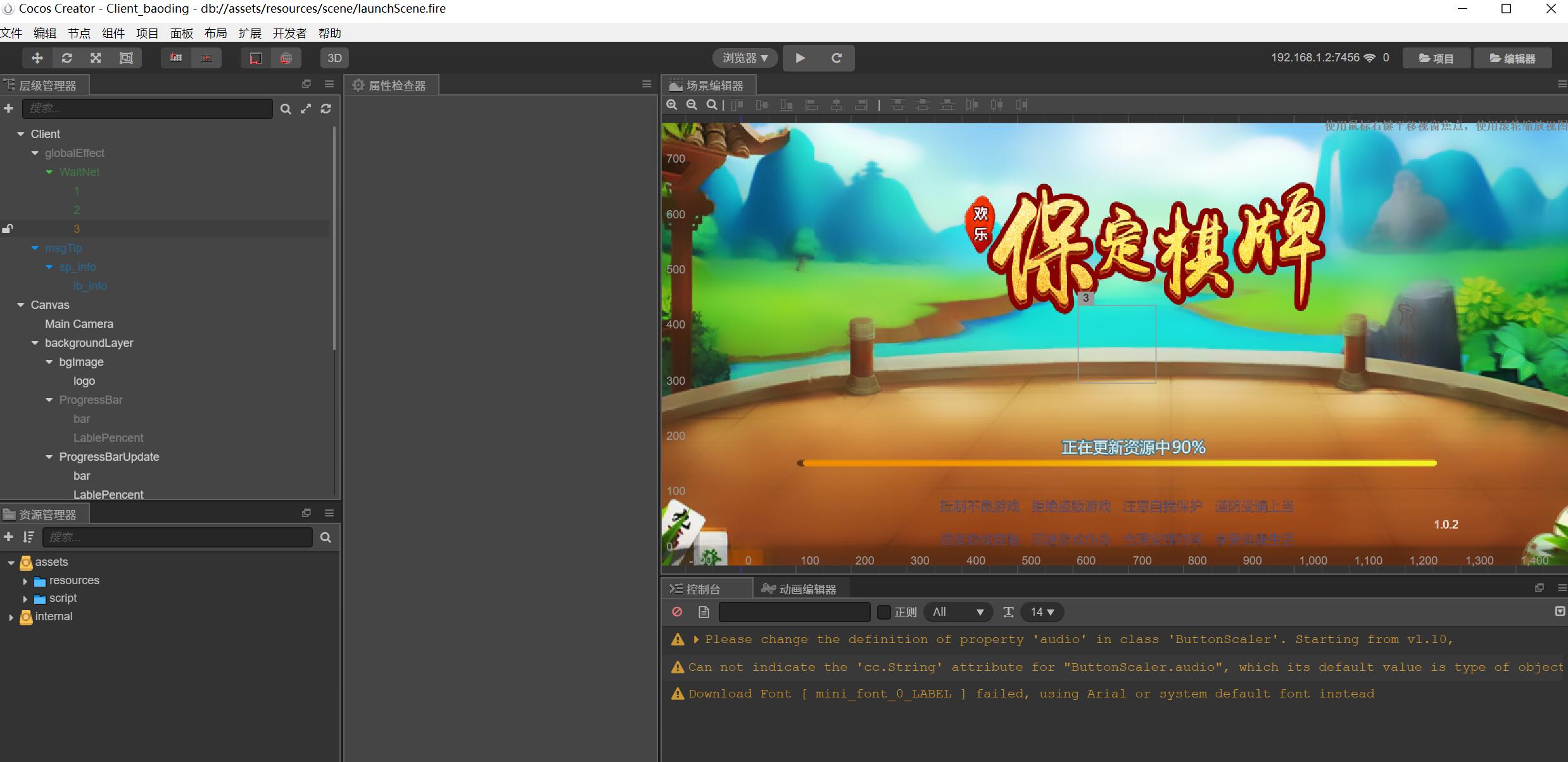Open the 开发者 menu
This screenshot has width=1568, height=762.
(x=289, y=33)
